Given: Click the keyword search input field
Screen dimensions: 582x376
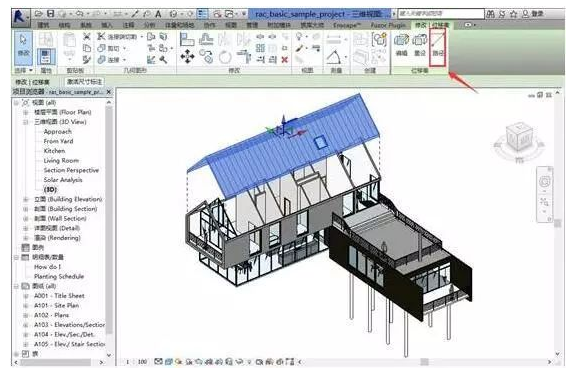Looking at the screenshot, I should tap(441, 14).
